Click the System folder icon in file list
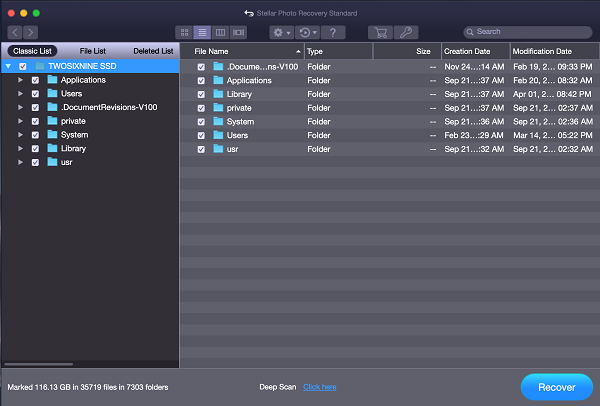This screenshot has width=600, height=406. click(218, 122)
